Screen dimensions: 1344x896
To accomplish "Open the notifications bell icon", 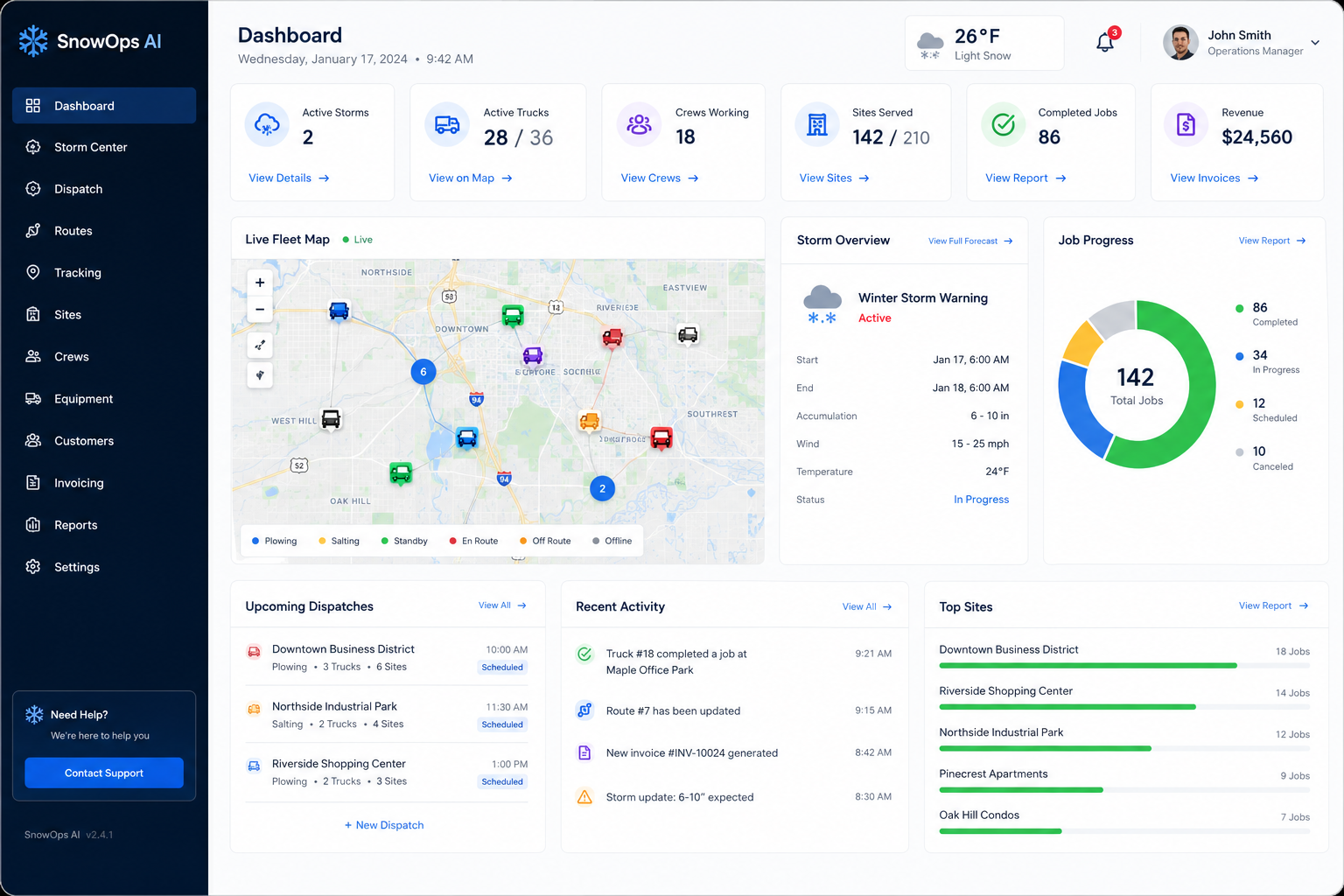I will click(x=1105, y=42).
